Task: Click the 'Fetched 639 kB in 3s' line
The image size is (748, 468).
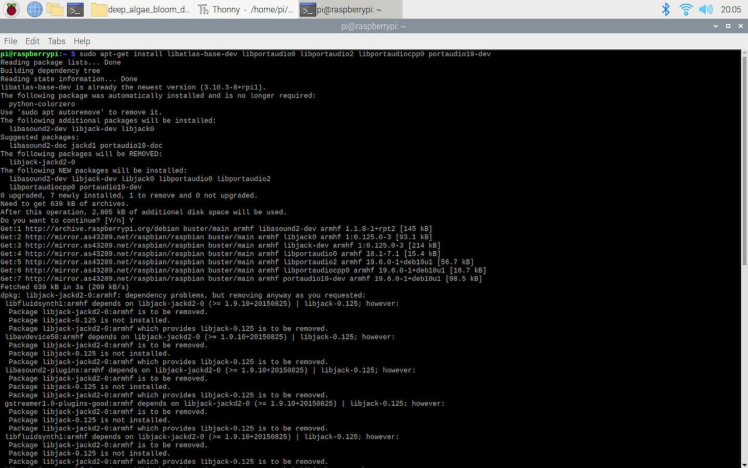Action: point(64,287)
